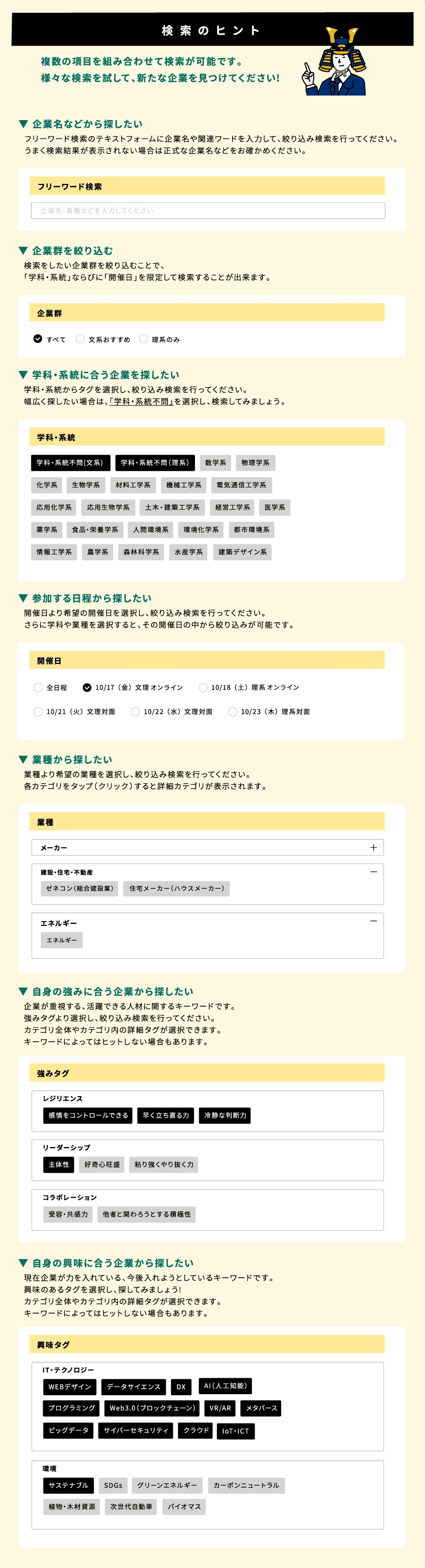Image resolution: width=425 pixels, height=1568 pixels.
Task: Select 10/18（土）理系 オンライン date
Action: [203, 687]
